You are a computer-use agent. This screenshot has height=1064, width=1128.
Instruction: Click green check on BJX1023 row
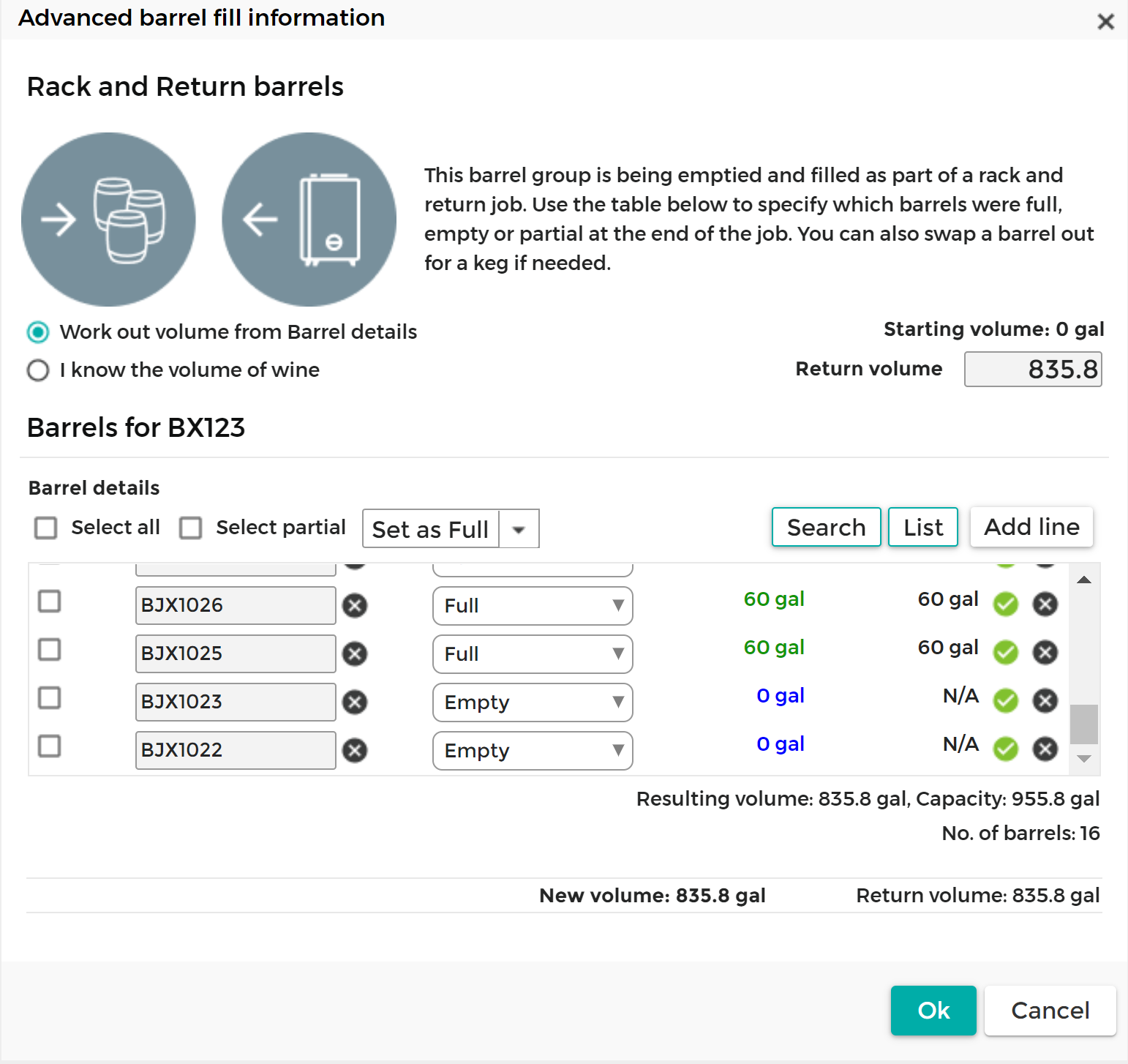coord(1006,701)
